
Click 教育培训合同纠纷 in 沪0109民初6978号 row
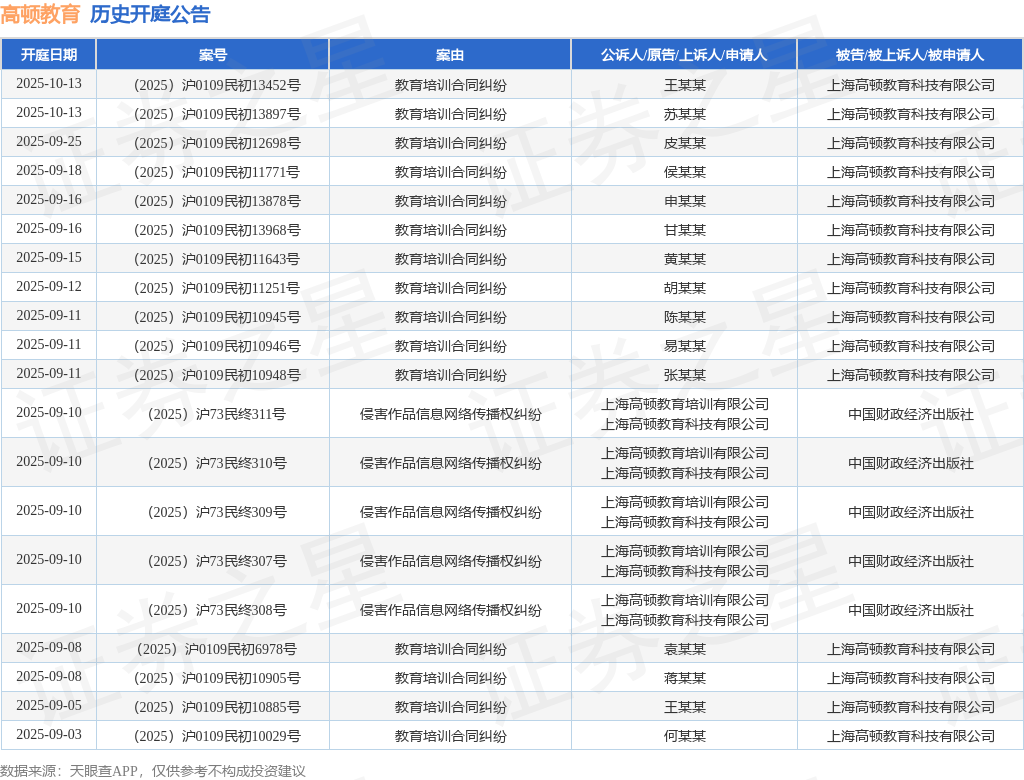[450, 649]
